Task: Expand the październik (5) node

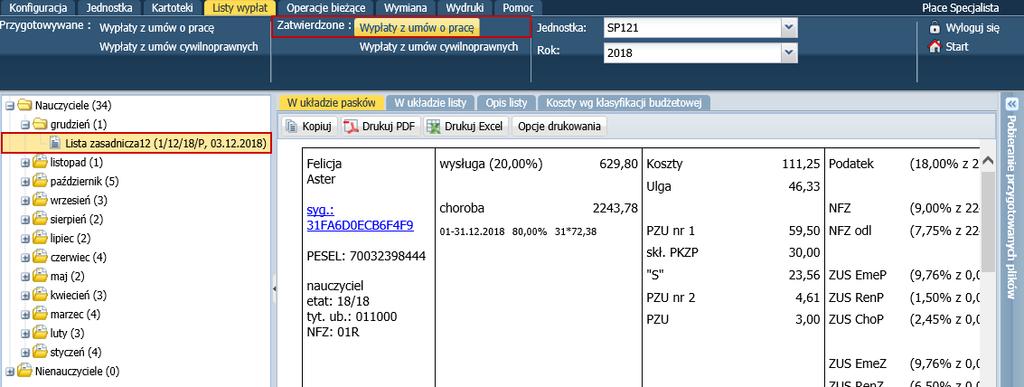Action: [25, 181]
